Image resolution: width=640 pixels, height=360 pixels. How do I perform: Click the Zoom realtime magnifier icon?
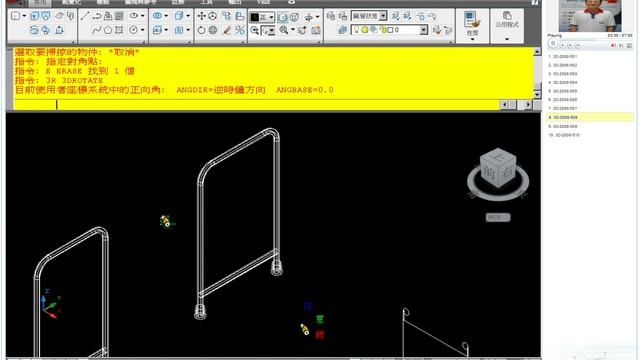tap(255, 30)
